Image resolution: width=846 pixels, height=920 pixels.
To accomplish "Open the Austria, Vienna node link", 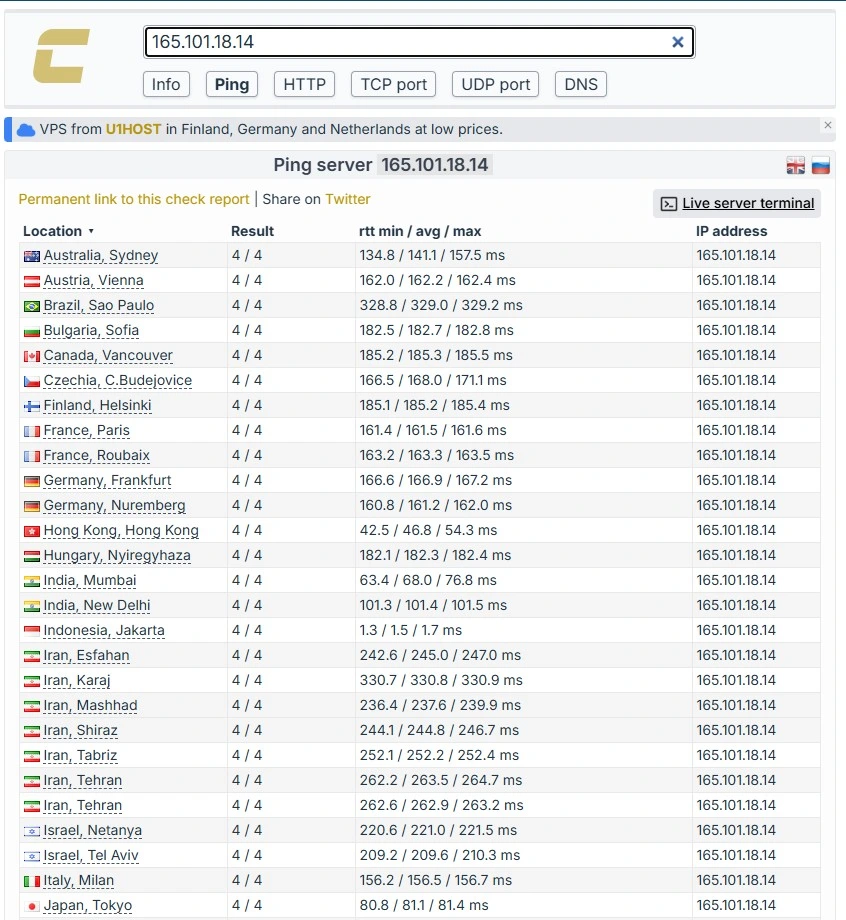I will tap(93, 280).
